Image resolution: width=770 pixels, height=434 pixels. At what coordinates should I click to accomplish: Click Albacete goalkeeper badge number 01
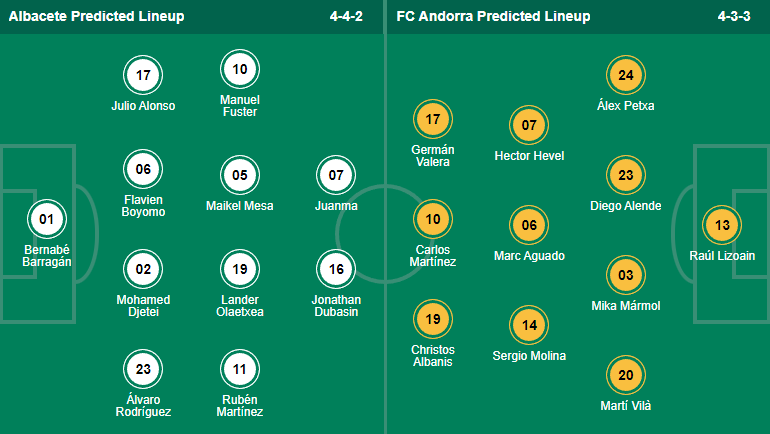pos(45,219)
